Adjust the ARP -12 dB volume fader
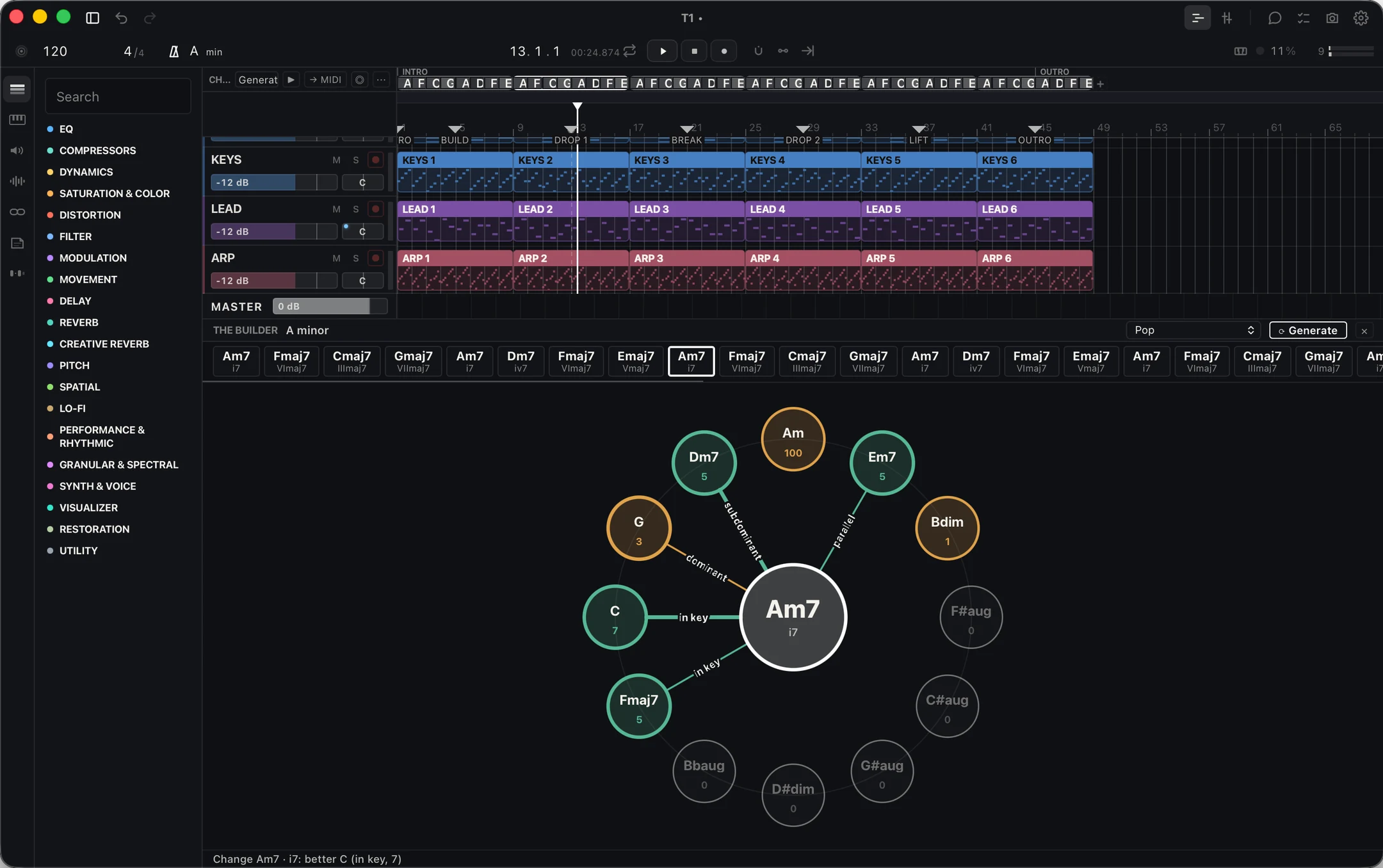The width and height of the screenshot is (1383, 868). [273, 281]
